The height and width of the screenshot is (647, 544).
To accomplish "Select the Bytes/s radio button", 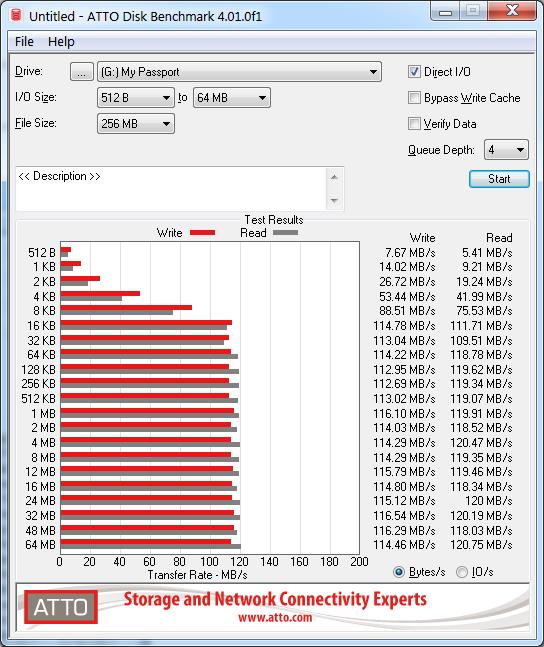I will tap(399, 572).
